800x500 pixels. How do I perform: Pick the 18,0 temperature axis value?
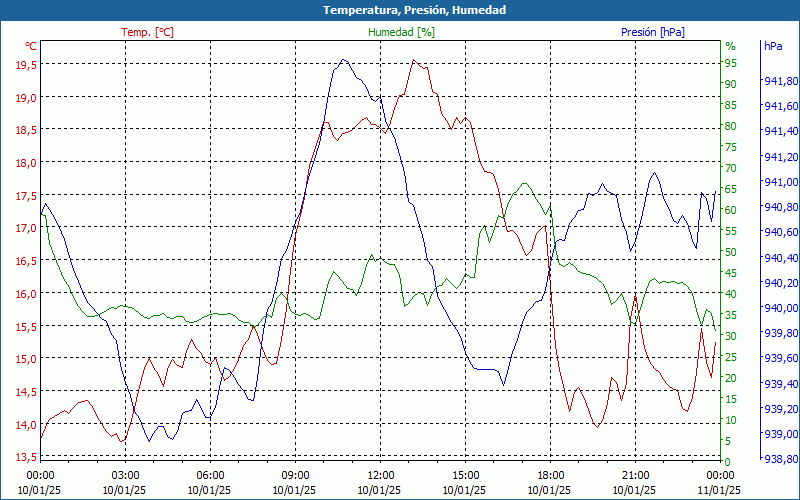tap(27, 162)
